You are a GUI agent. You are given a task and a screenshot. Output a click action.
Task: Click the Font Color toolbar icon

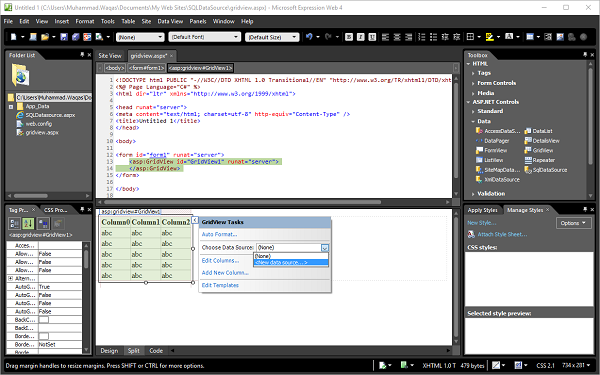point(509,37)
